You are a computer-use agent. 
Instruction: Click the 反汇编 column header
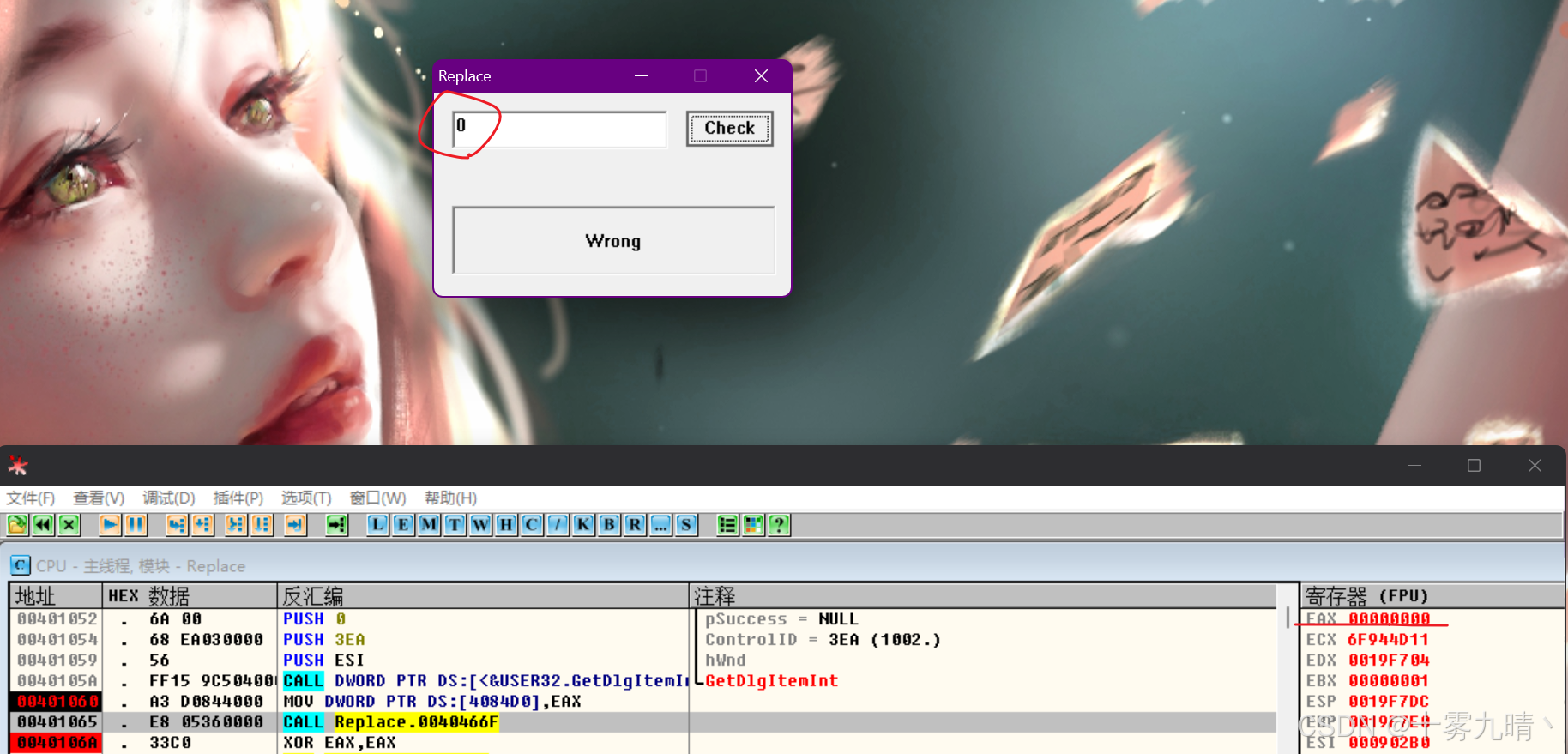tap(484, 596)
